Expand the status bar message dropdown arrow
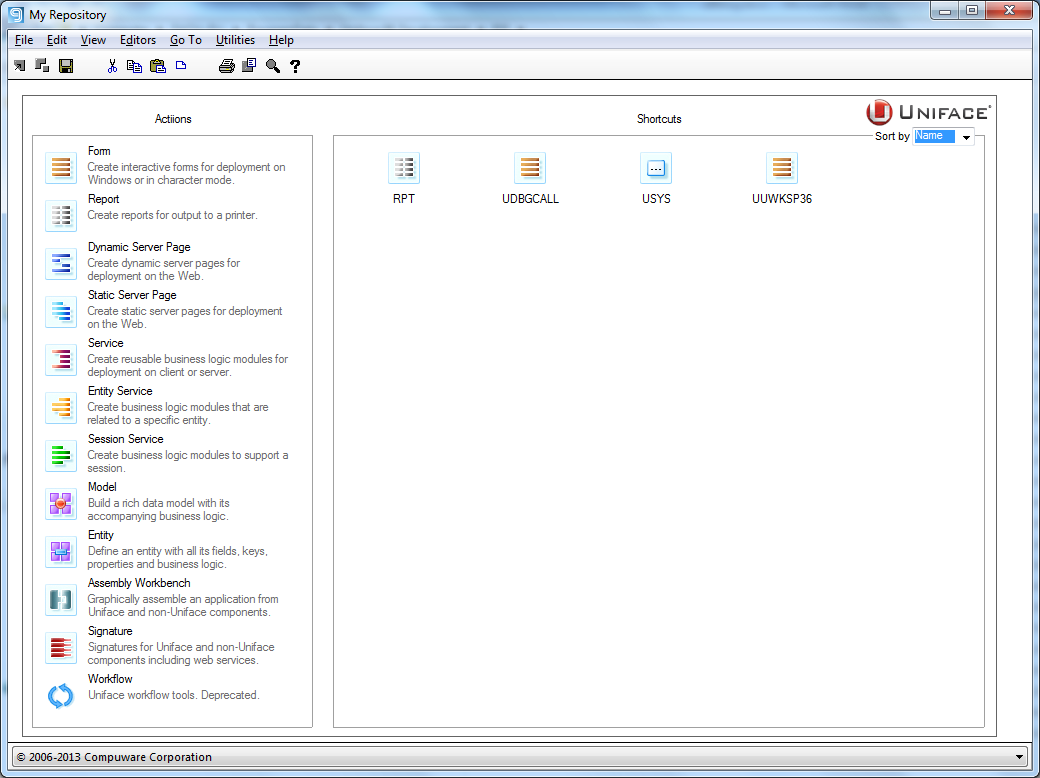This screenshot has width=1040, height=778. [x=1019, y=757]
